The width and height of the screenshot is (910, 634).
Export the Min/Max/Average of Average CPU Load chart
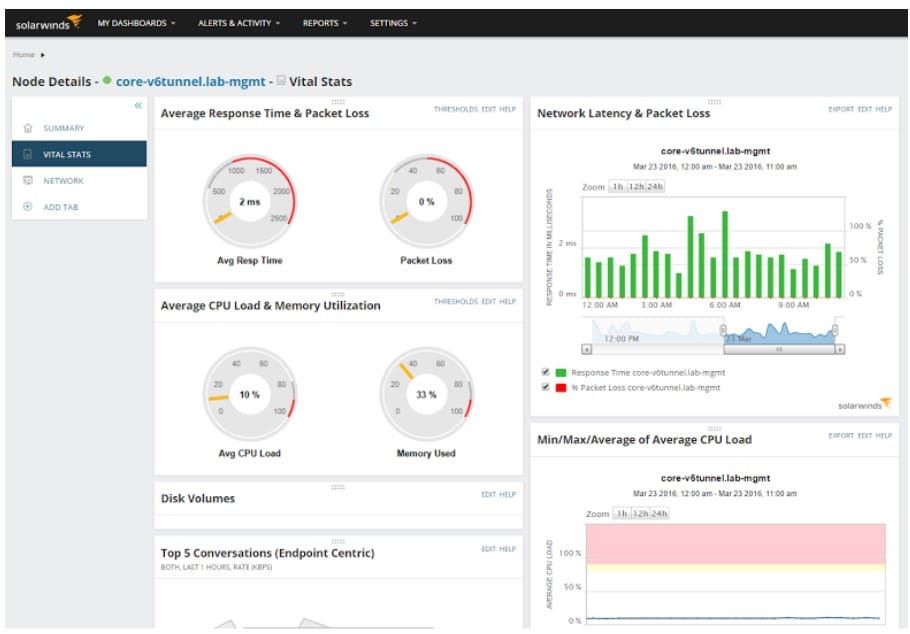point(841,435)
